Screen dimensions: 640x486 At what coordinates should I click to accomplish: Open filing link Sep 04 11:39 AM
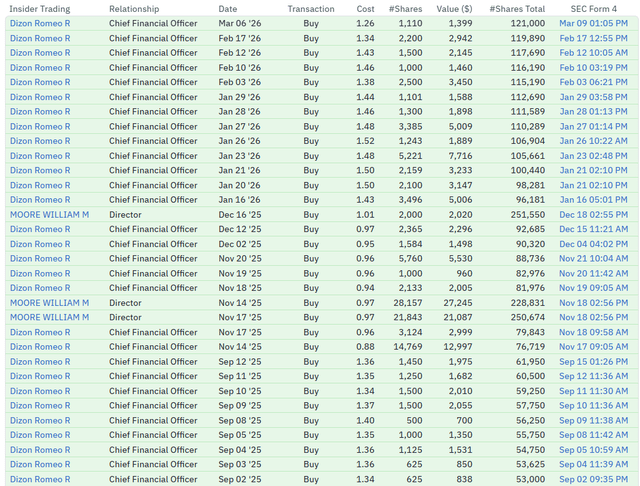tap(593, 464)
